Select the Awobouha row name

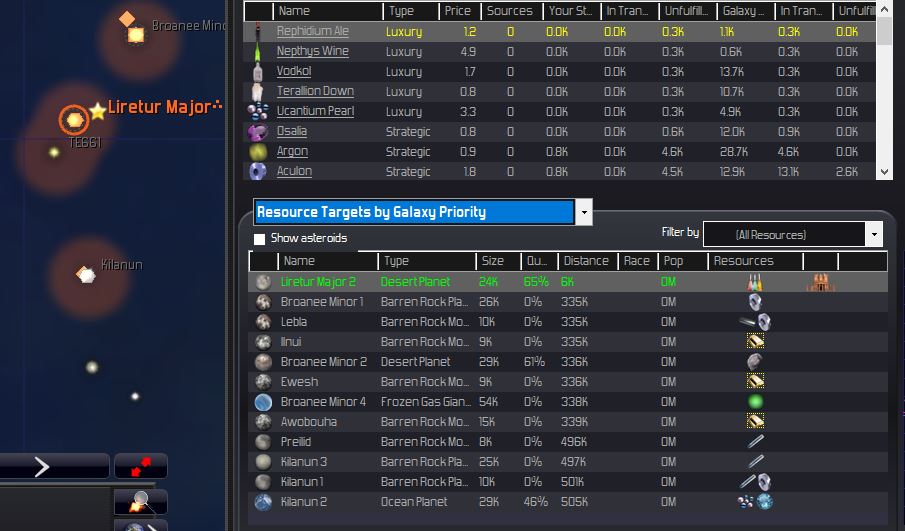pyautogui.click(x=309, y=422)
